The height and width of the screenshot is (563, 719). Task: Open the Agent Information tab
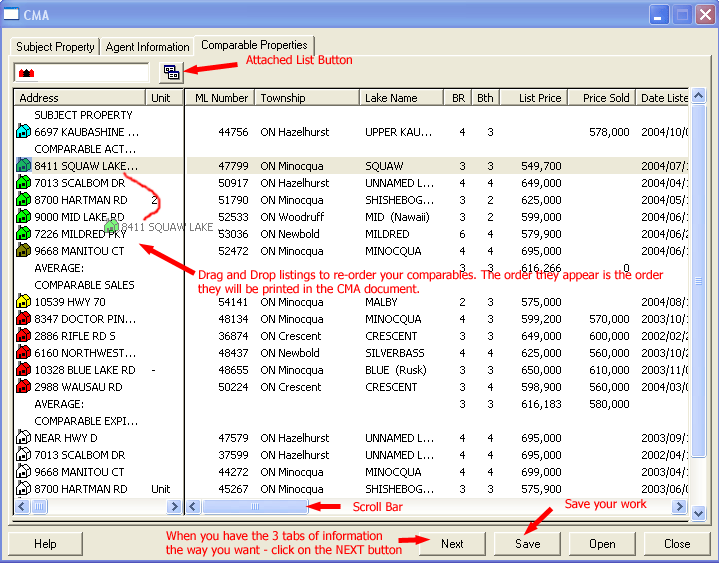[148, 47]
